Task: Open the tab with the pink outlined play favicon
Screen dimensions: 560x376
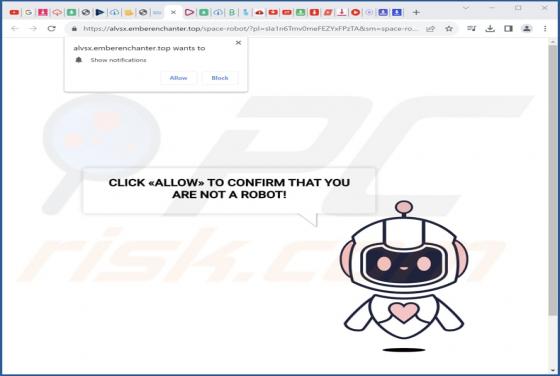Action: (x=189, y=12)
